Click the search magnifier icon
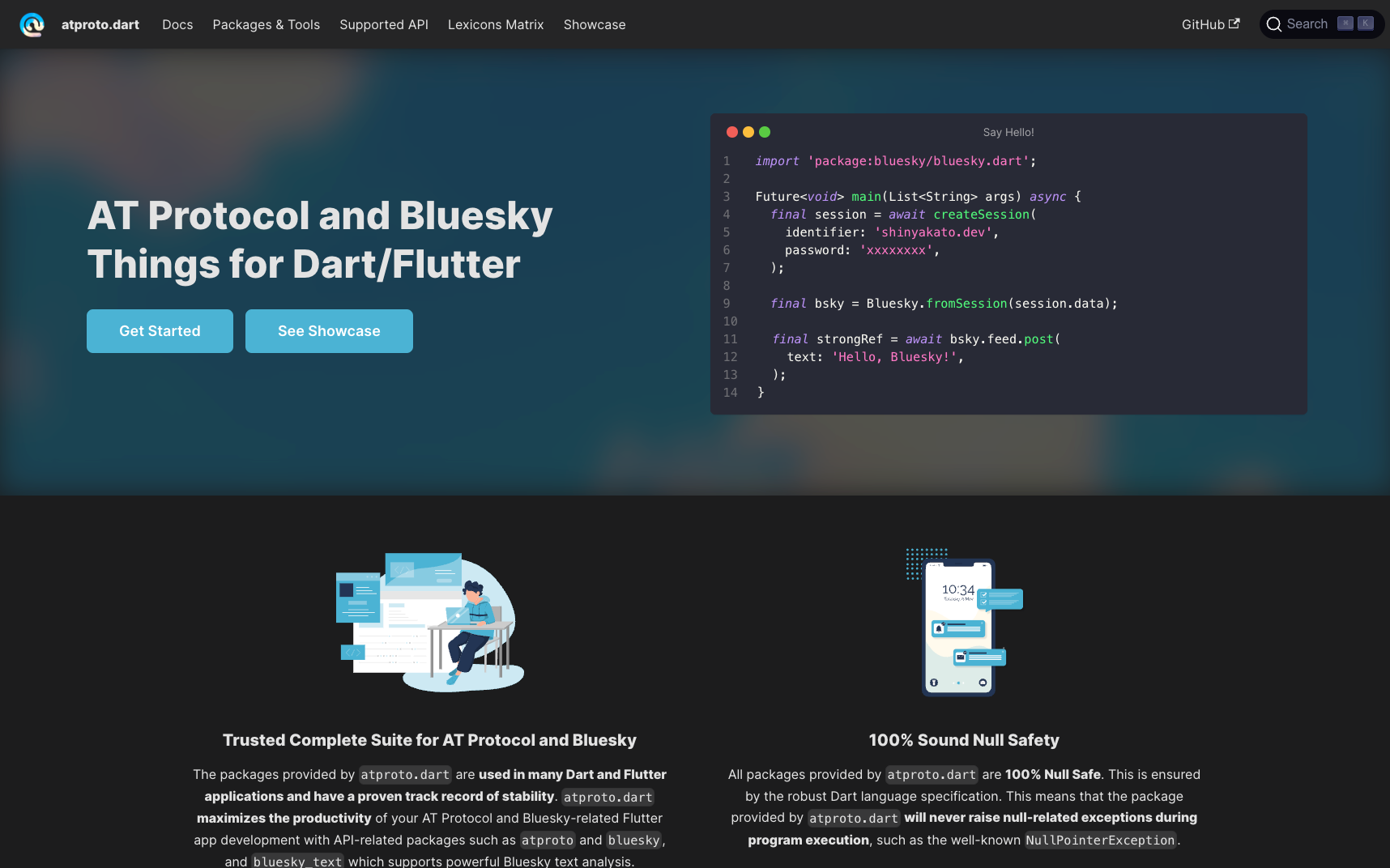This screenshot has width=1390, height=868. pyautogui.click(x=1274, y=24)
